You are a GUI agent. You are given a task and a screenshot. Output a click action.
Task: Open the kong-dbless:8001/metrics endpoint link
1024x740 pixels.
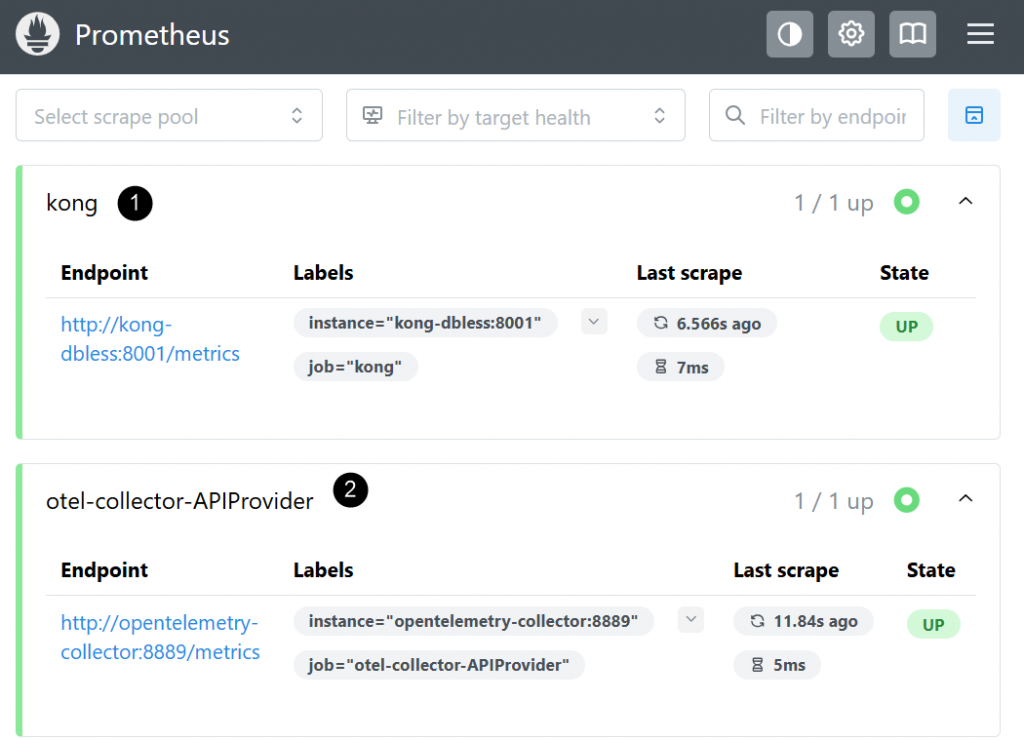(x=150, y=339)
